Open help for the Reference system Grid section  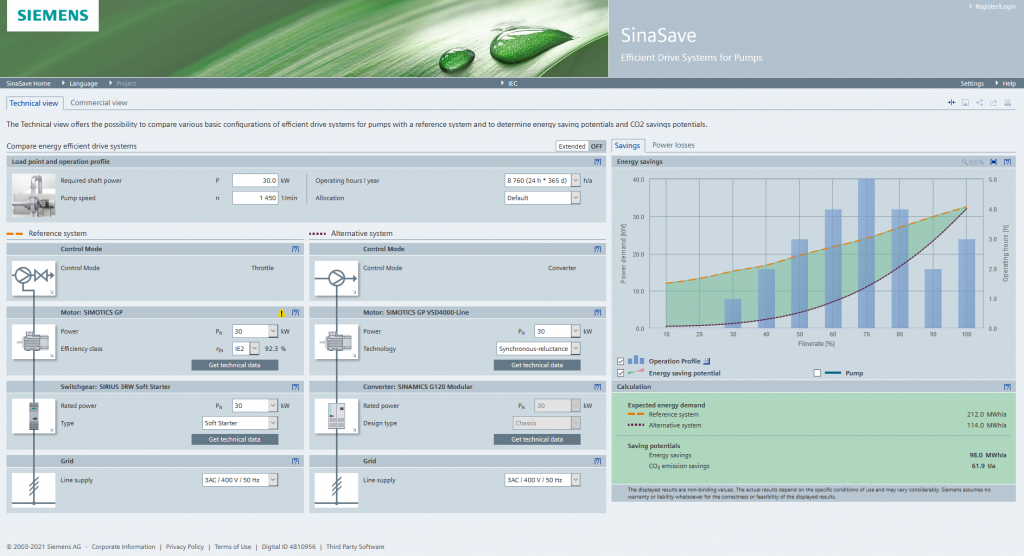point(295,461)
